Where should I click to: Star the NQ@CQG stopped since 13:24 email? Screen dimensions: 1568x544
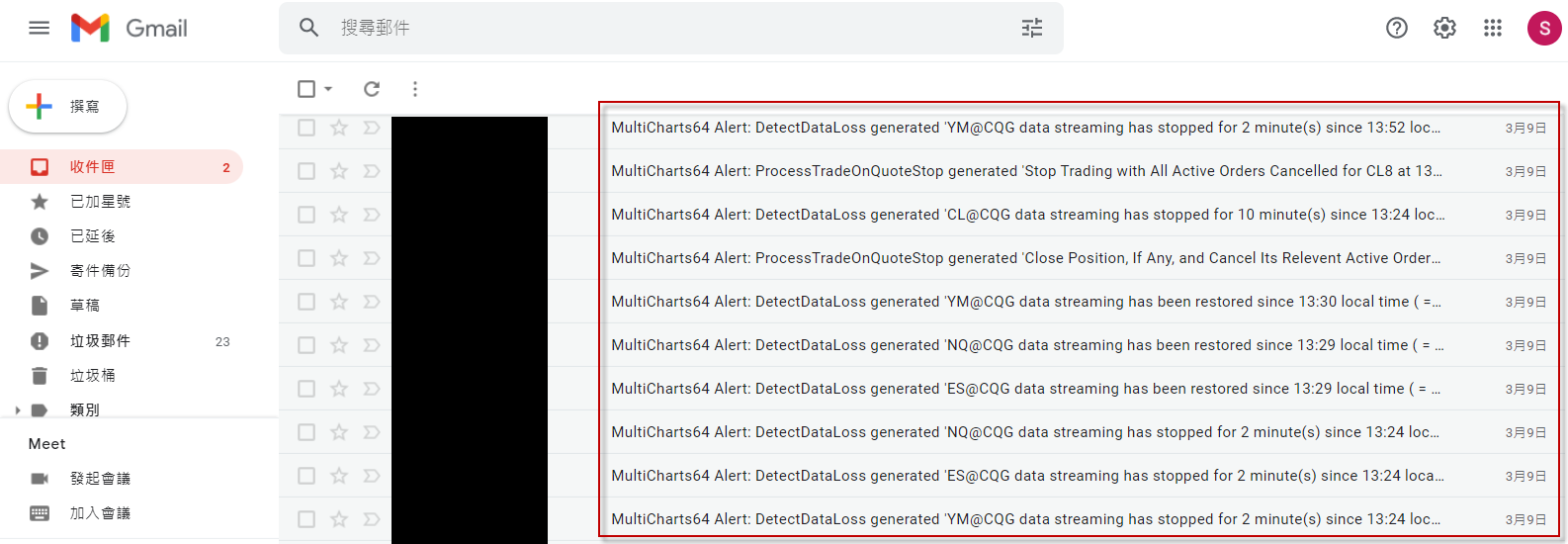[339, 432]
